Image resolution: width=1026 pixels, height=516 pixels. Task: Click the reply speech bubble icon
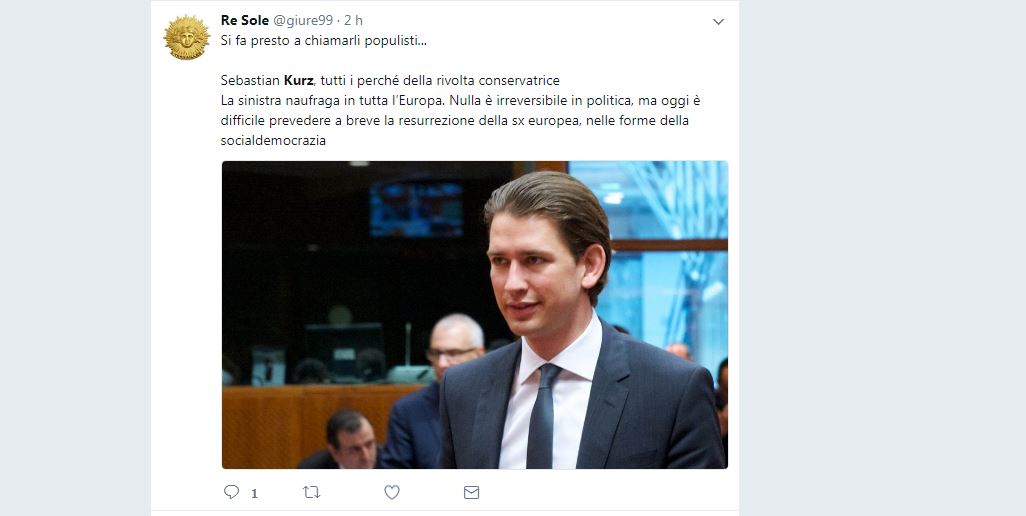coord(231,492)
